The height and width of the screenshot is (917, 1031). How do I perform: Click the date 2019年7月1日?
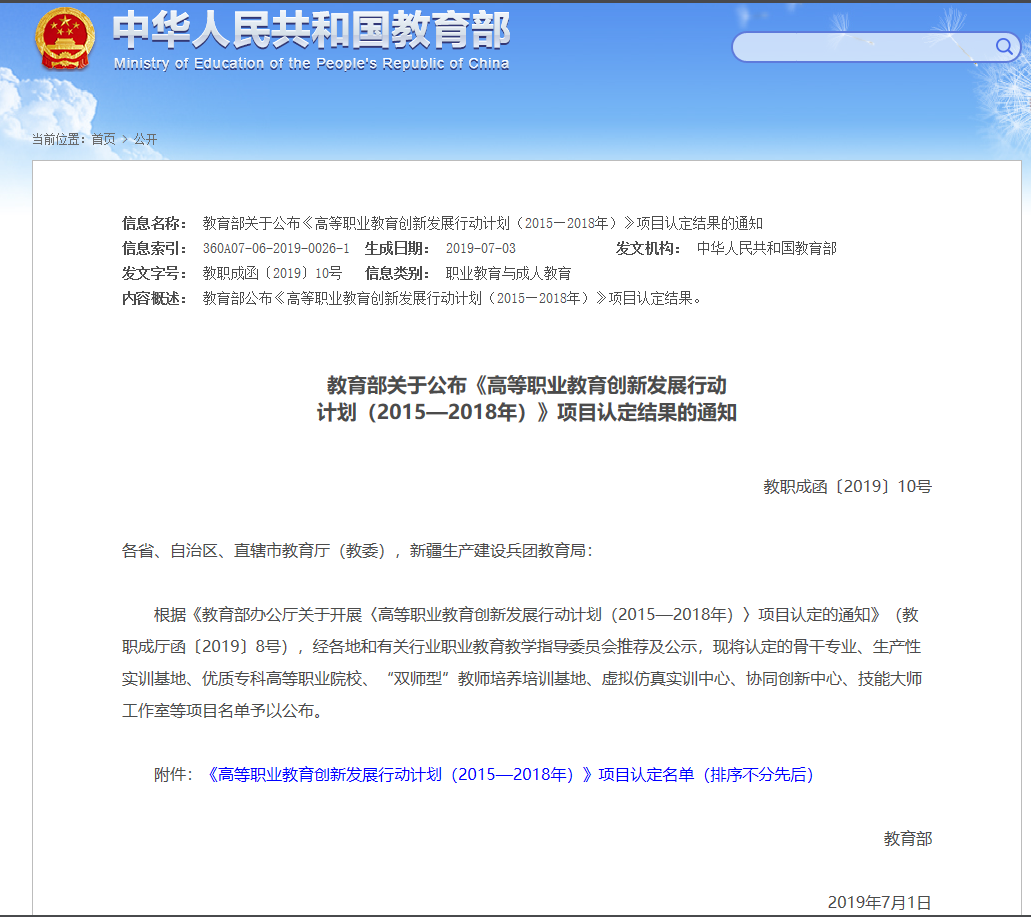879,902
